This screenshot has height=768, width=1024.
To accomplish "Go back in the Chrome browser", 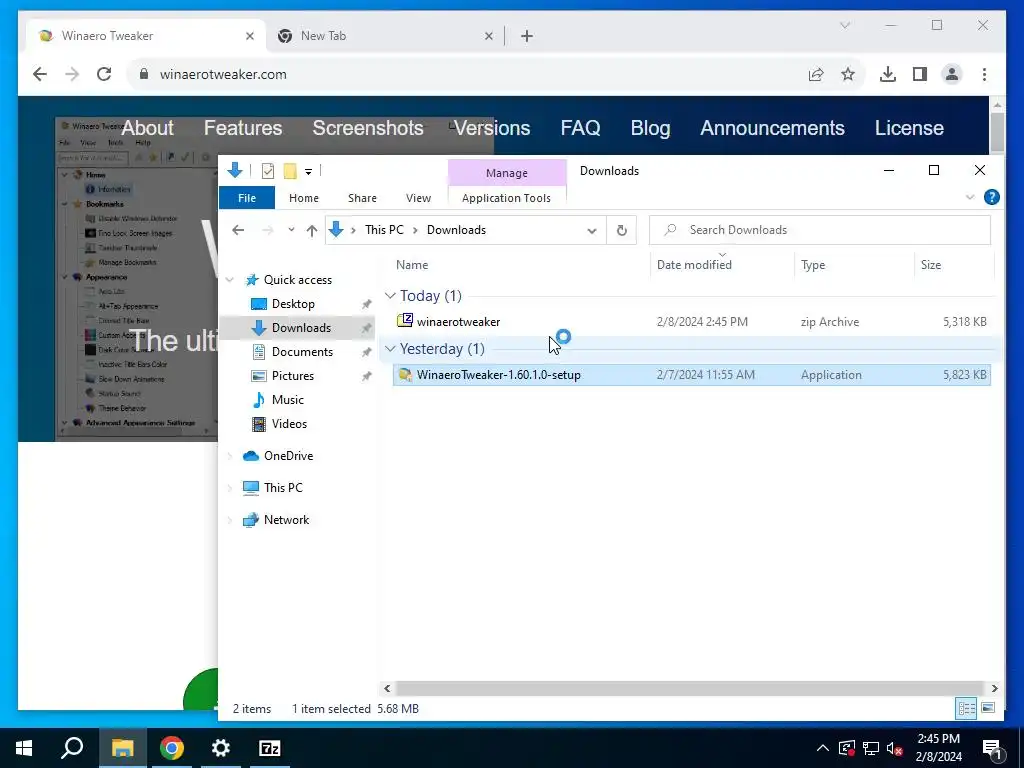I will tap(40, 74).
